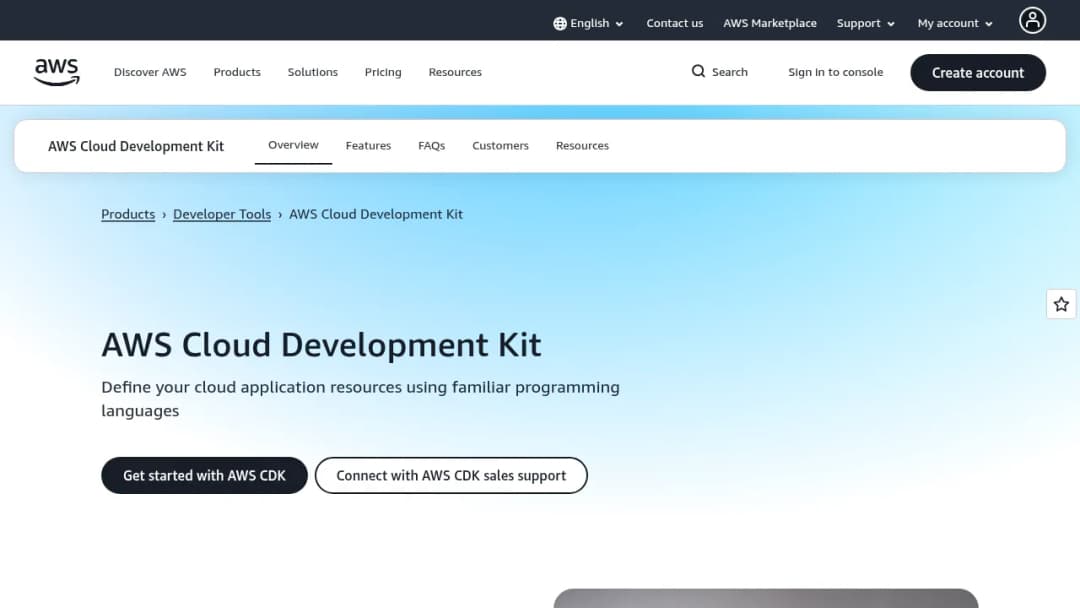
Task: Open the Resources menu in main navigation
Action: point(455,72)
